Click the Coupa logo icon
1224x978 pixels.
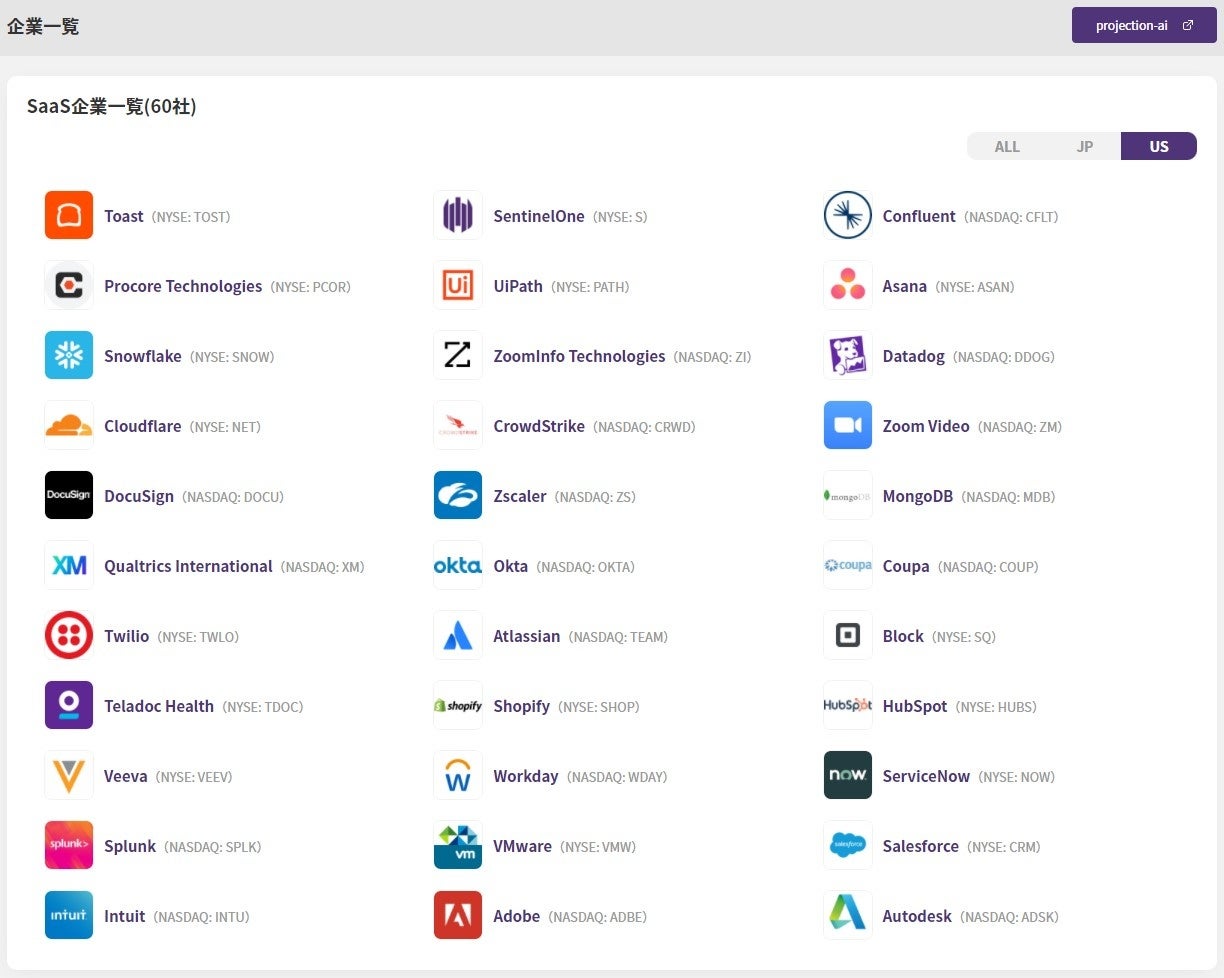848,565
